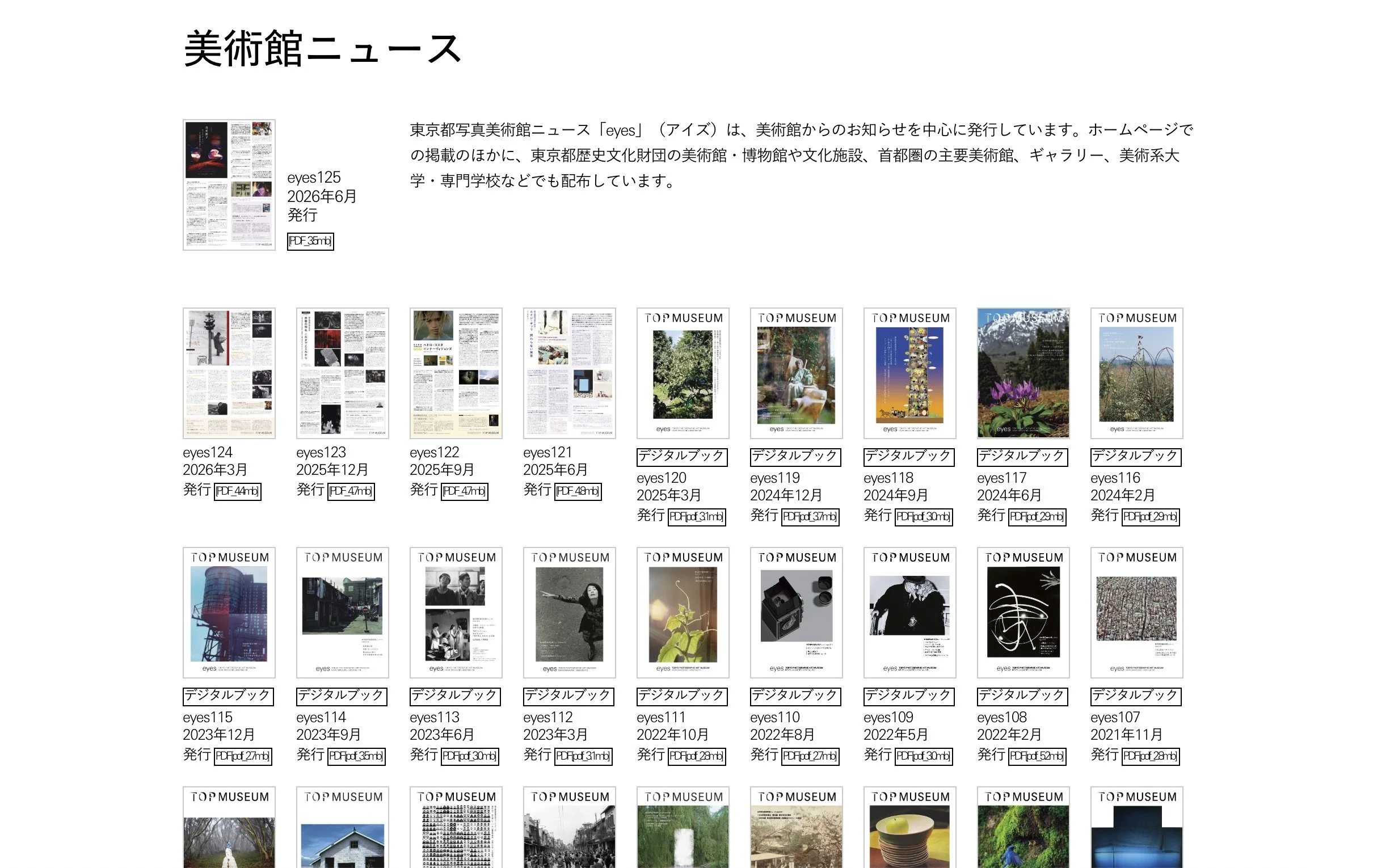
Task: Download the eyes118 PDF link
Action: (924, 517)
